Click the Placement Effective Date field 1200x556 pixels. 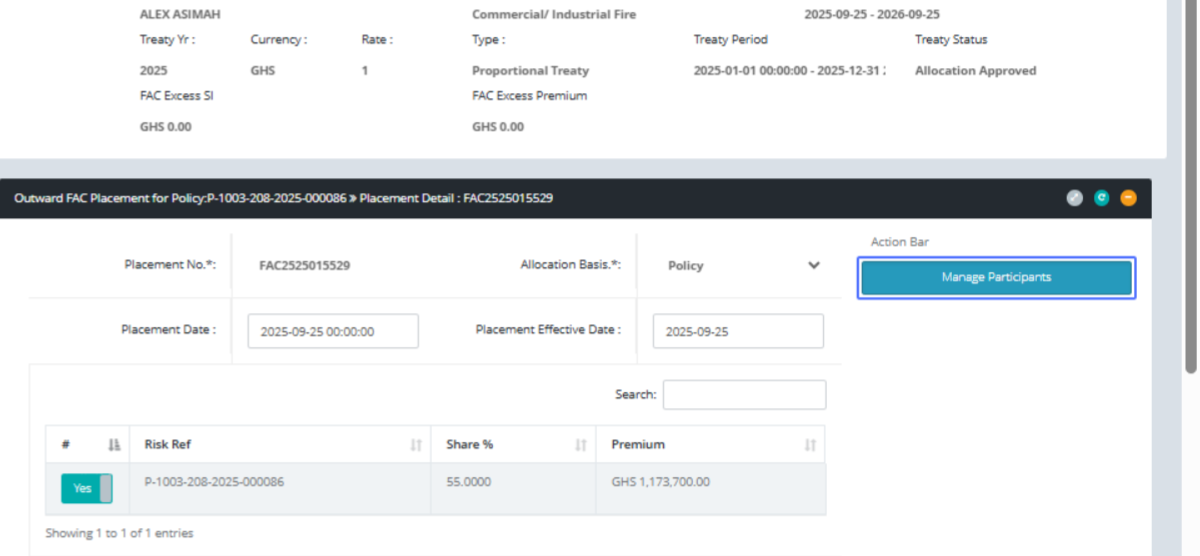click(x=738, y=331)
